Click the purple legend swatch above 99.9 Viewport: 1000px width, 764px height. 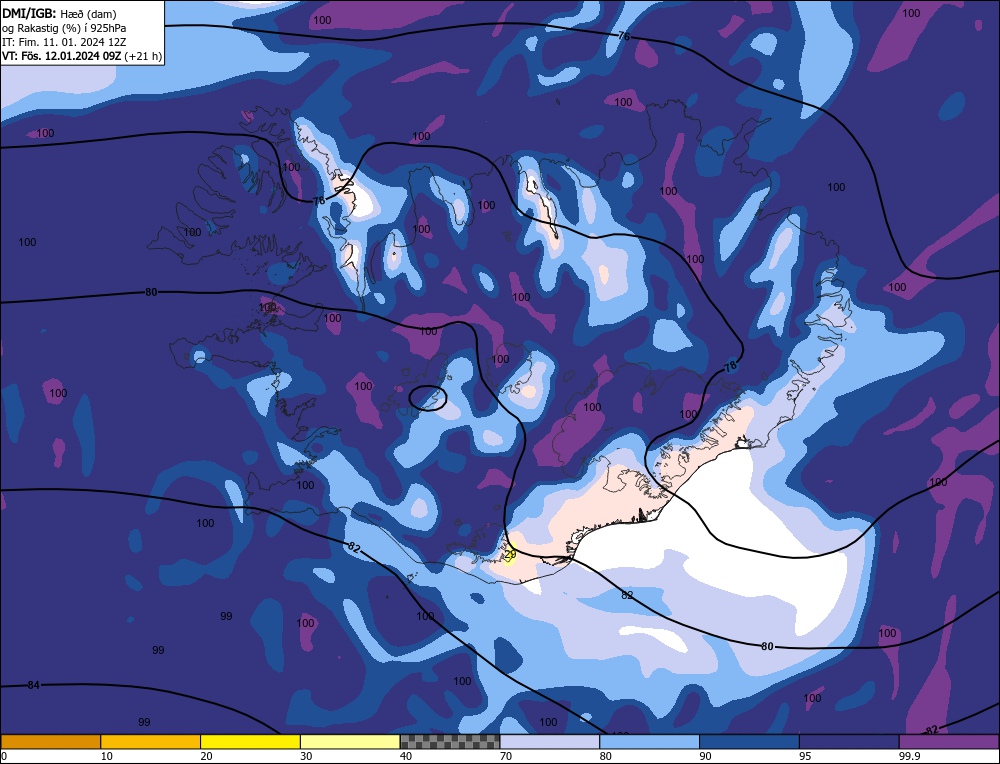(949, 742)
